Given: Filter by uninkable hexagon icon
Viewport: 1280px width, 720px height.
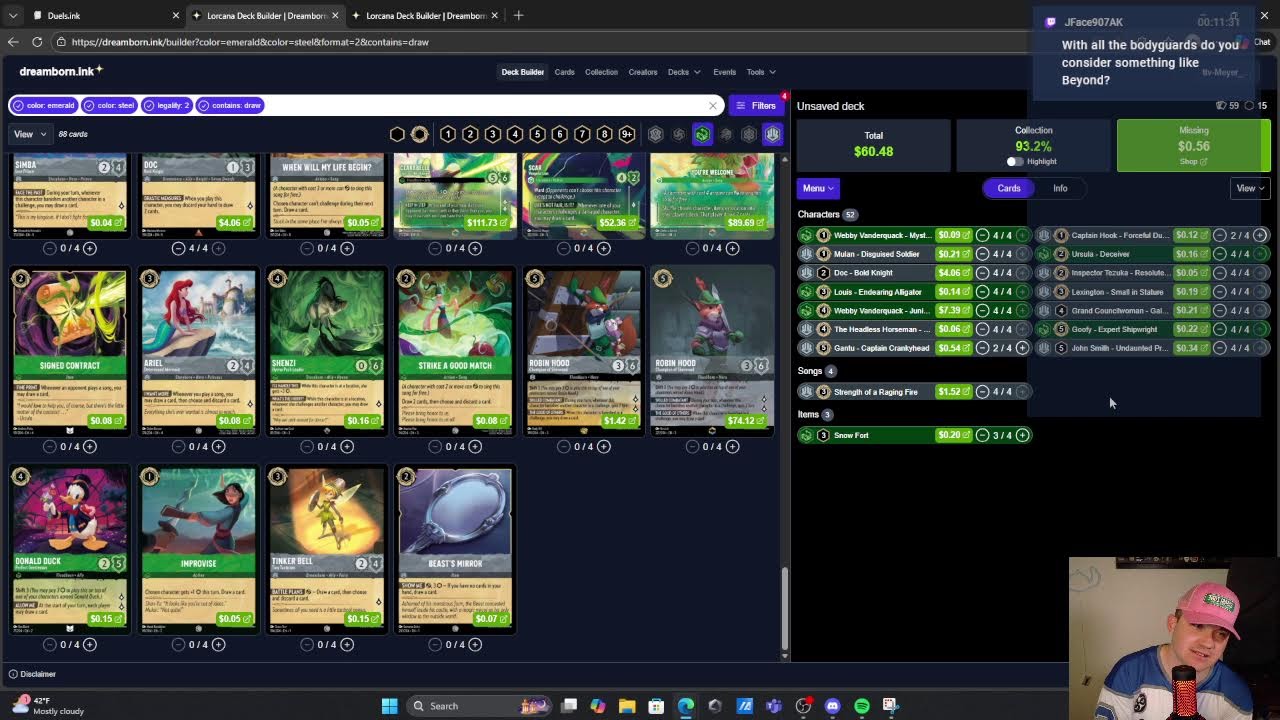Looking at the screenshot, I should tap(397, 134).
